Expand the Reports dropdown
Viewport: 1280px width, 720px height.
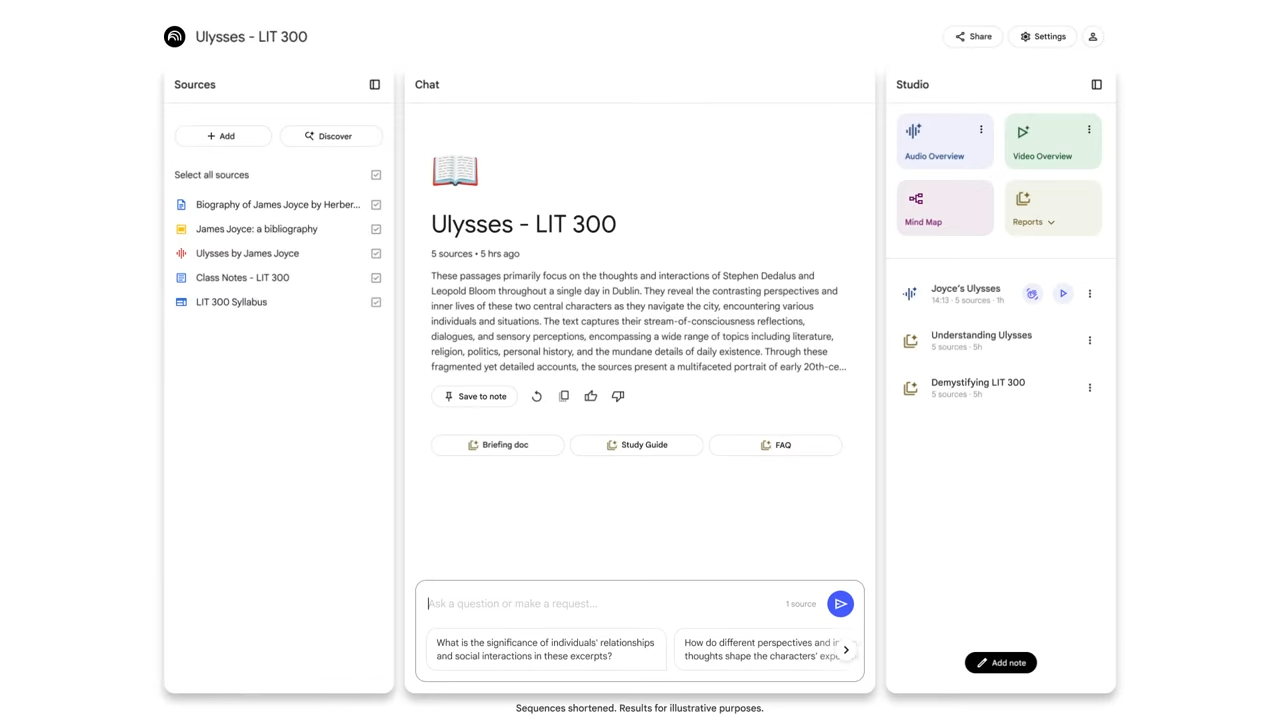tap(1051, 222)
